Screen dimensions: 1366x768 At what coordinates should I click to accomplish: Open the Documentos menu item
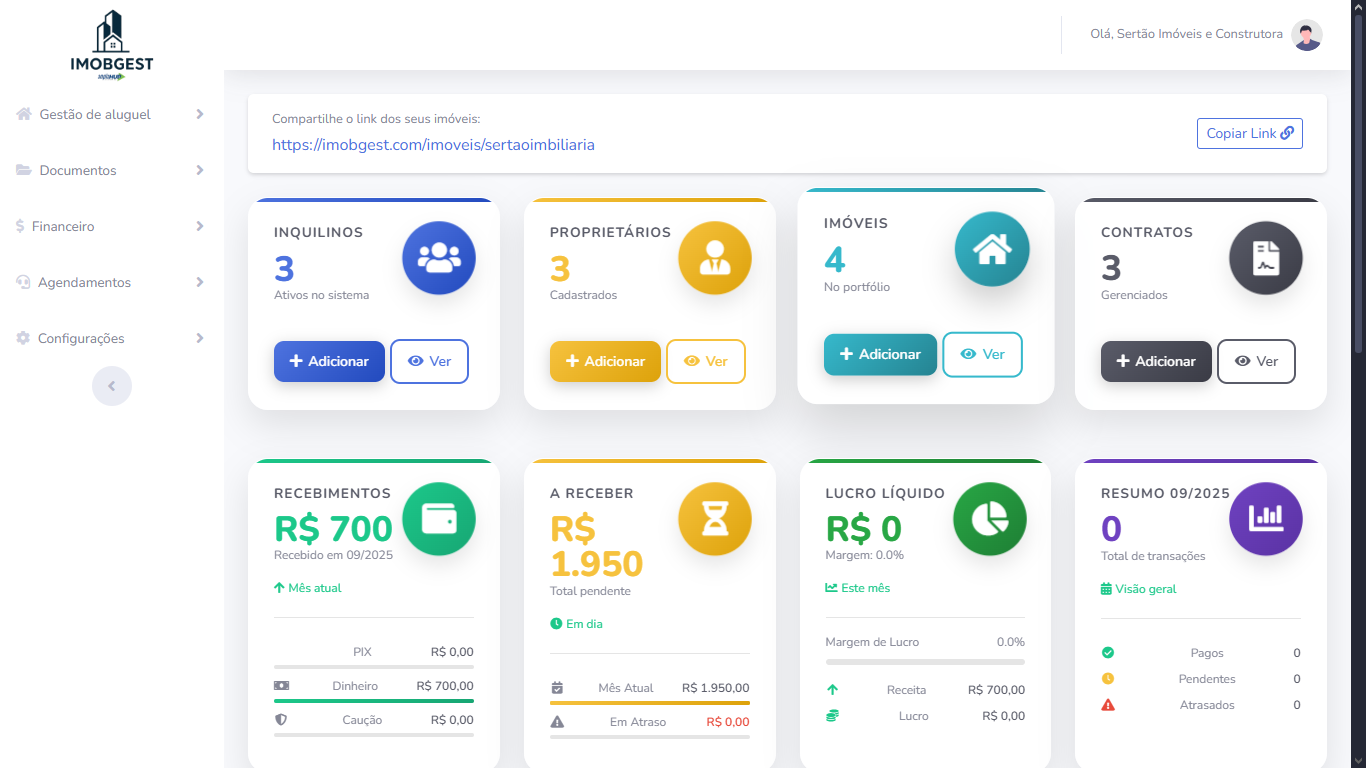tap(110, 170)
